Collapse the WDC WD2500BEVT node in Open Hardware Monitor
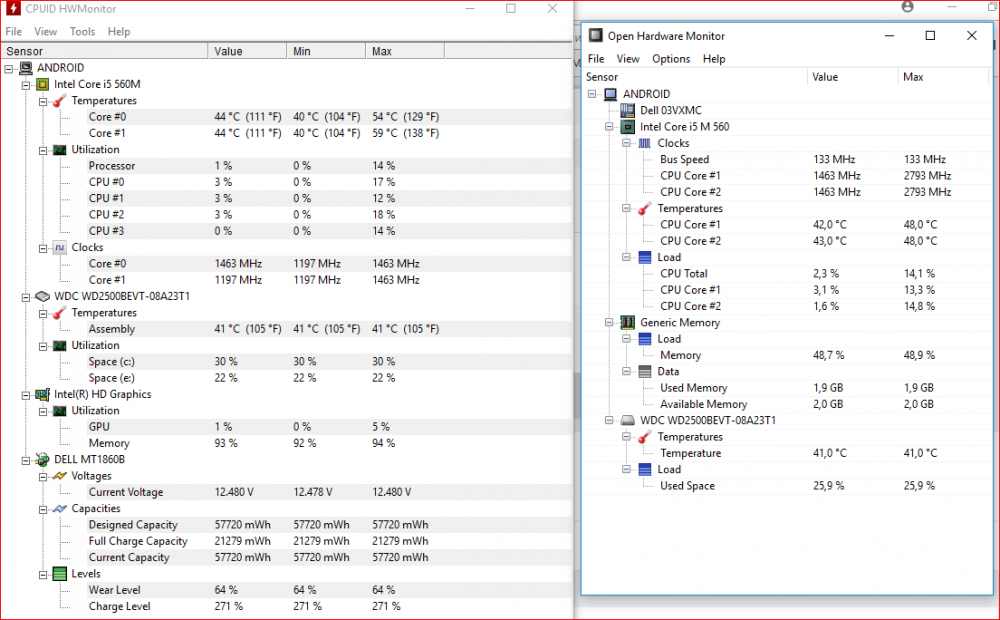Screen dimensions: 1000x620 click(609, 420)
